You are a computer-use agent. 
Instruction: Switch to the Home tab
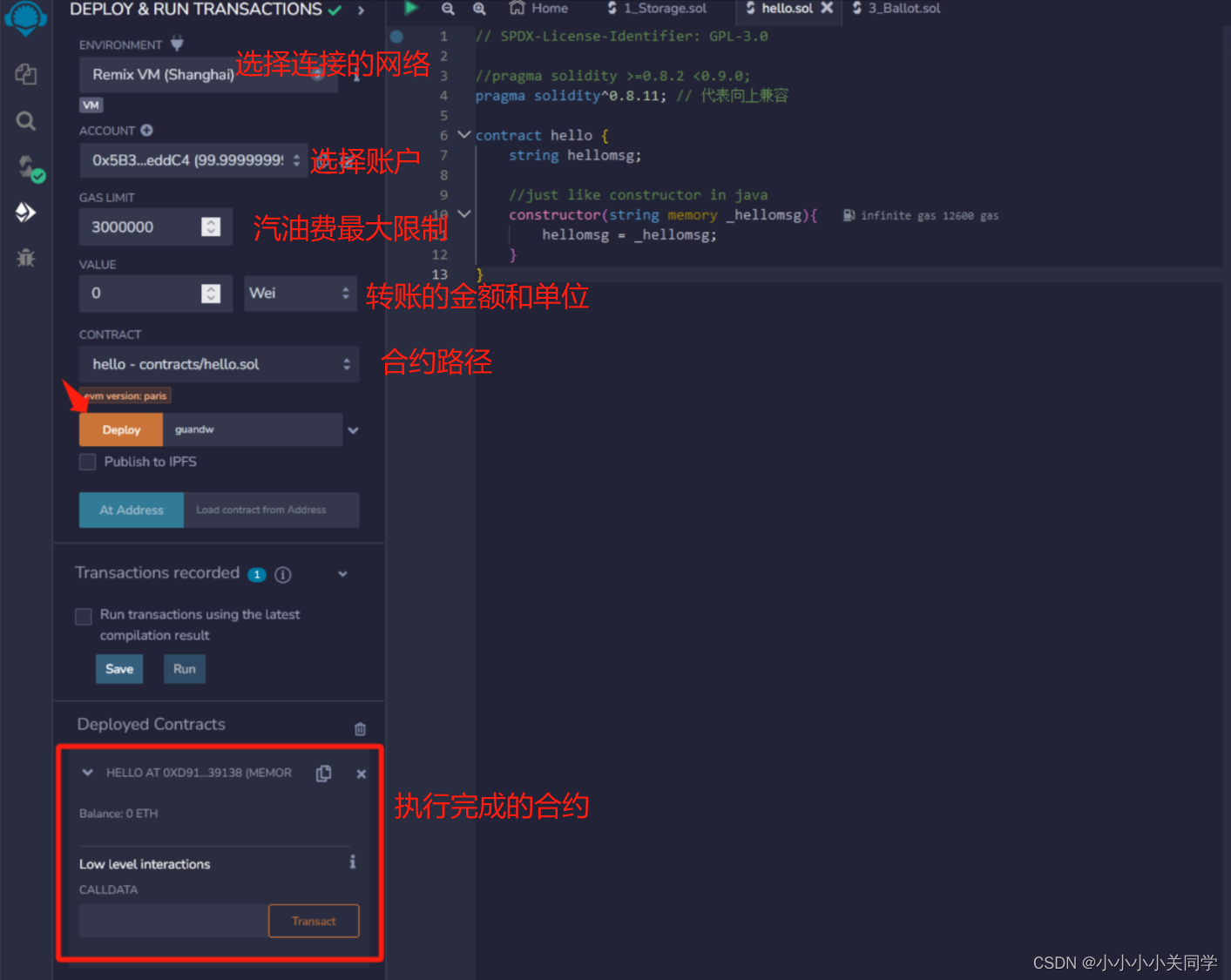[x=538, y=9]
